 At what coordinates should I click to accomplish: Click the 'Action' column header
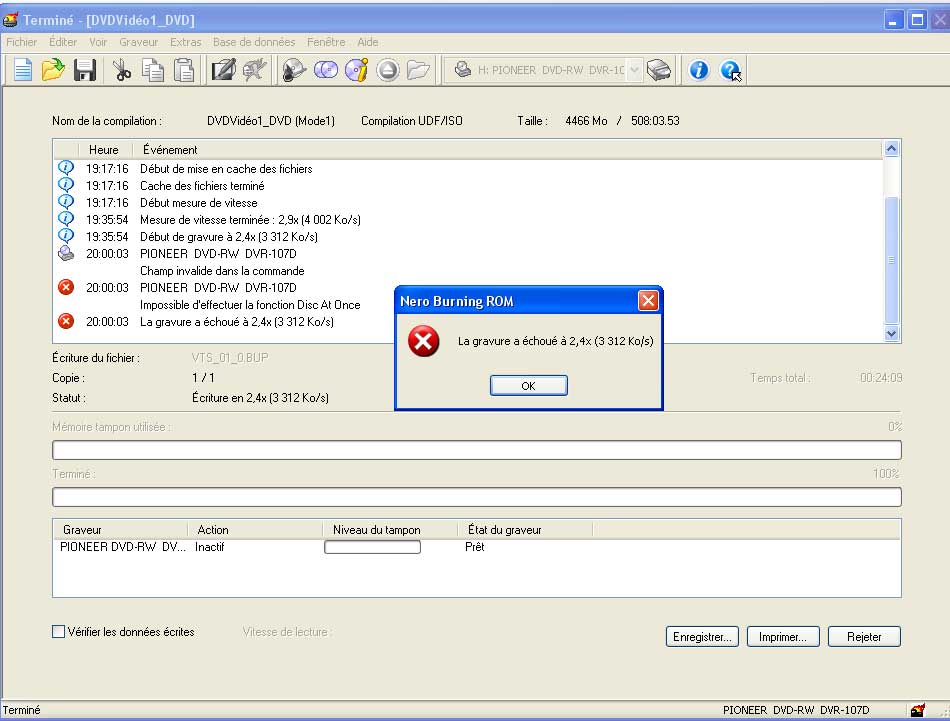coord(255,530)
